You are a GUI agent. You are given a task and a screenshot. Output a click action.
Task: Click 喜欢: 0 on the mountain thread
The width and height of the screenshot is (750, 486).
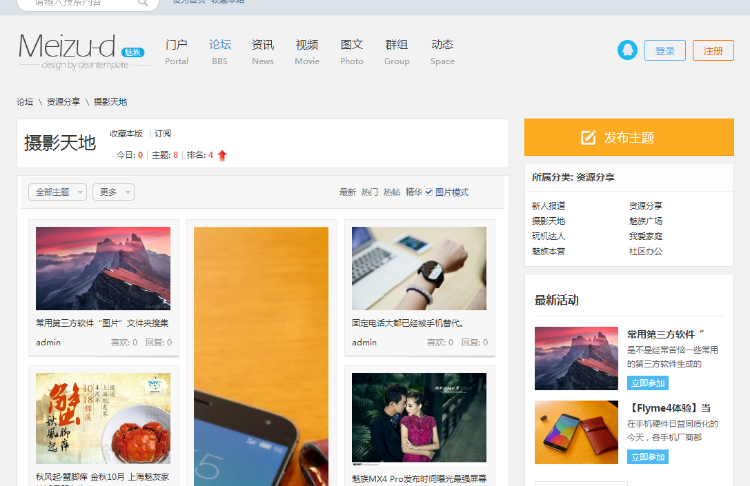tap(124, 342)
